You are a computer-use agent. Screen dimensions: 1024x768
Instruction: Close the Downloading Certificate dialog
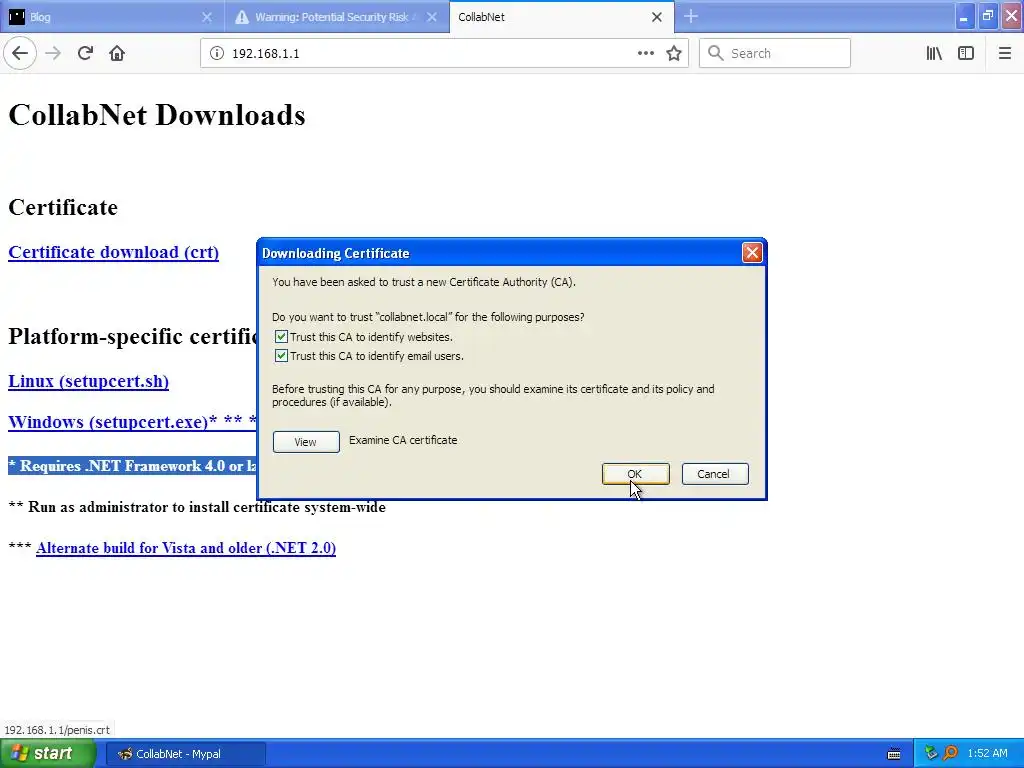(752, 253)
